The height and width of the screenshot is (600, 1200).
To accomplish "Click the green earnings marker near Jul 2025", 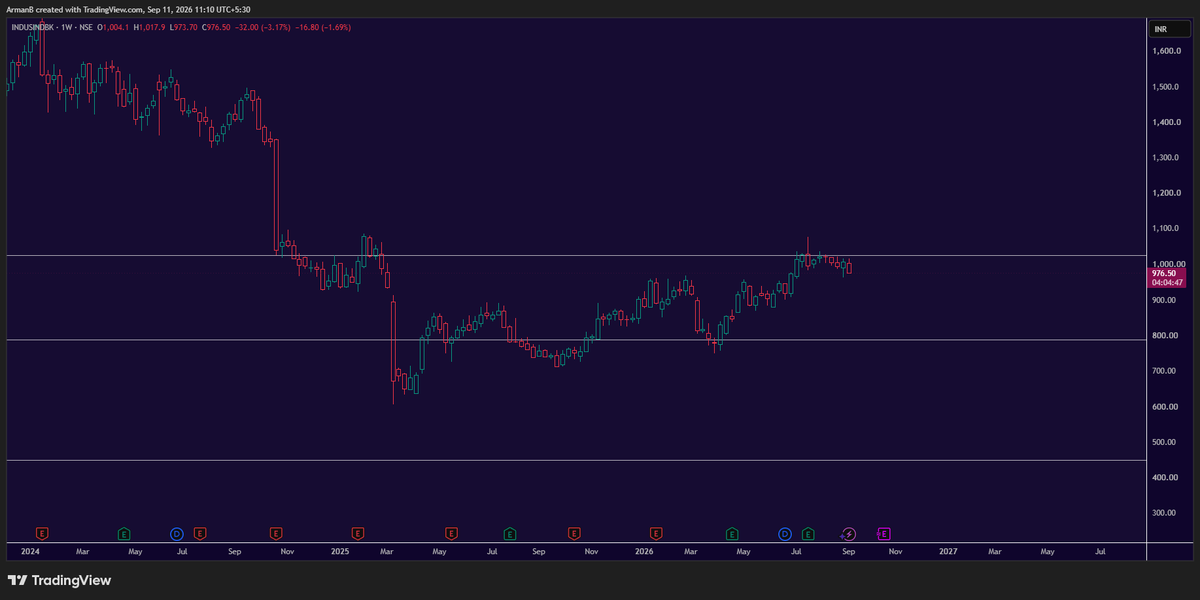I will pos(509,534).
